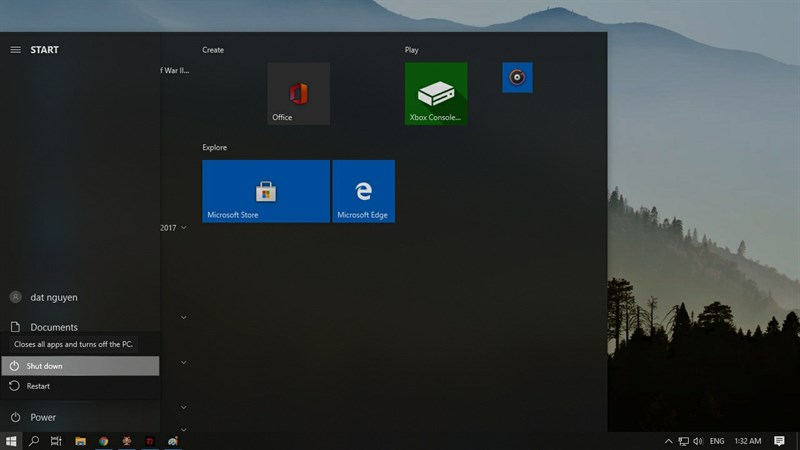The width and height of the screenshot is (800, 450).
Task: Launch Microsoft Edge tile
Action: click(364, 191)
